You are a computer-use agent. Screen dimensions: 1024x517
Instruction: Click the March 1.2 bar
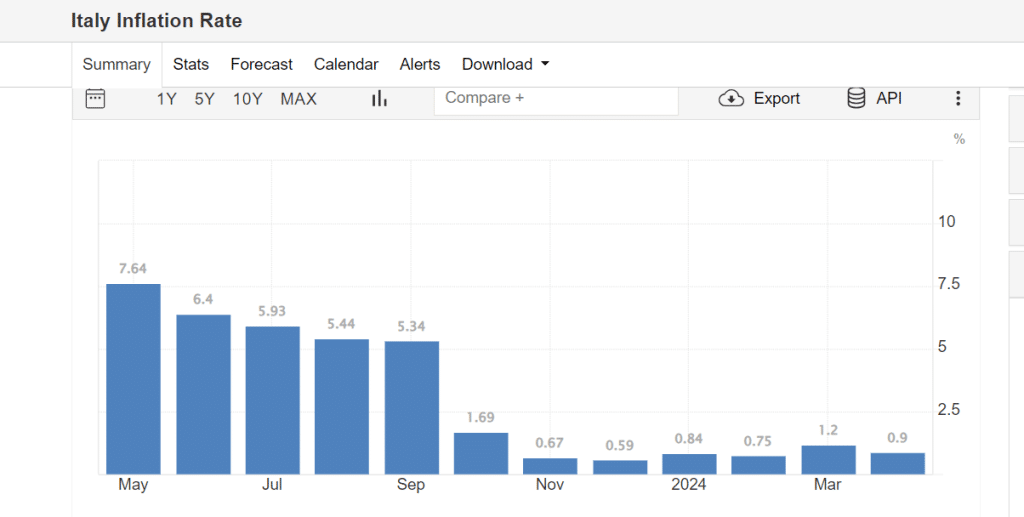828,459
